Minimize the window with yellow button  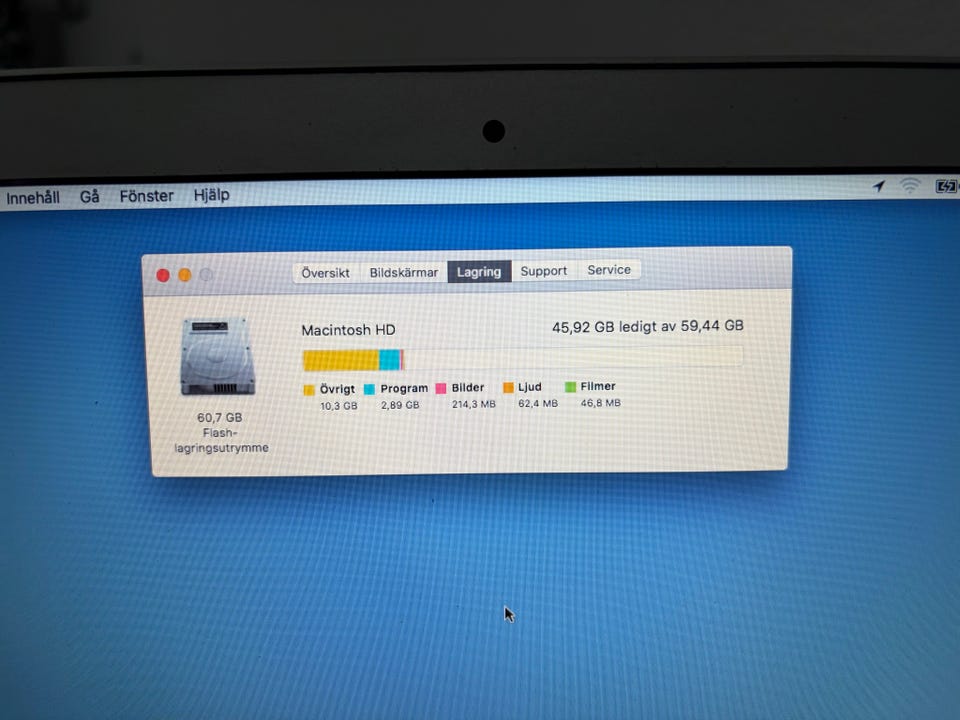184,275
